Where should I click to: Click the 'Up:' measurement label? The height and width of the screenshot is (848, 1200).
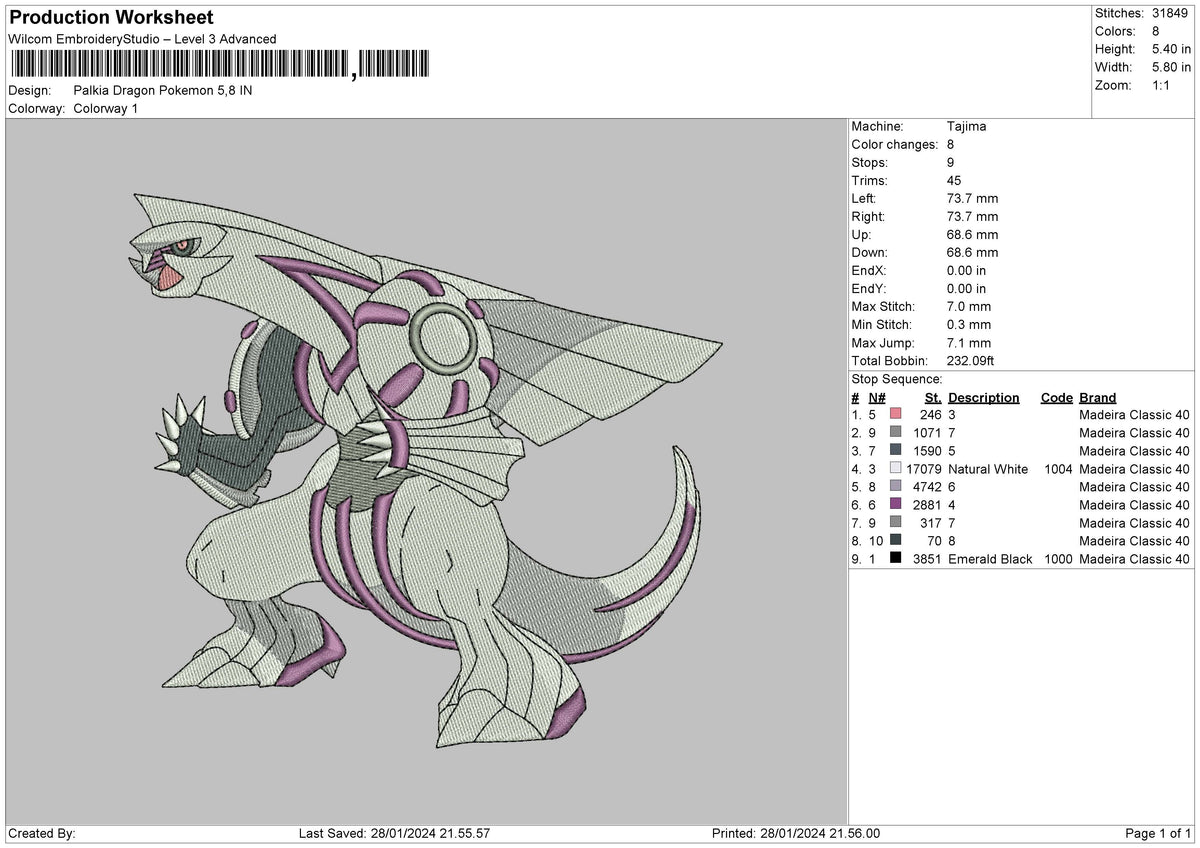861,235
